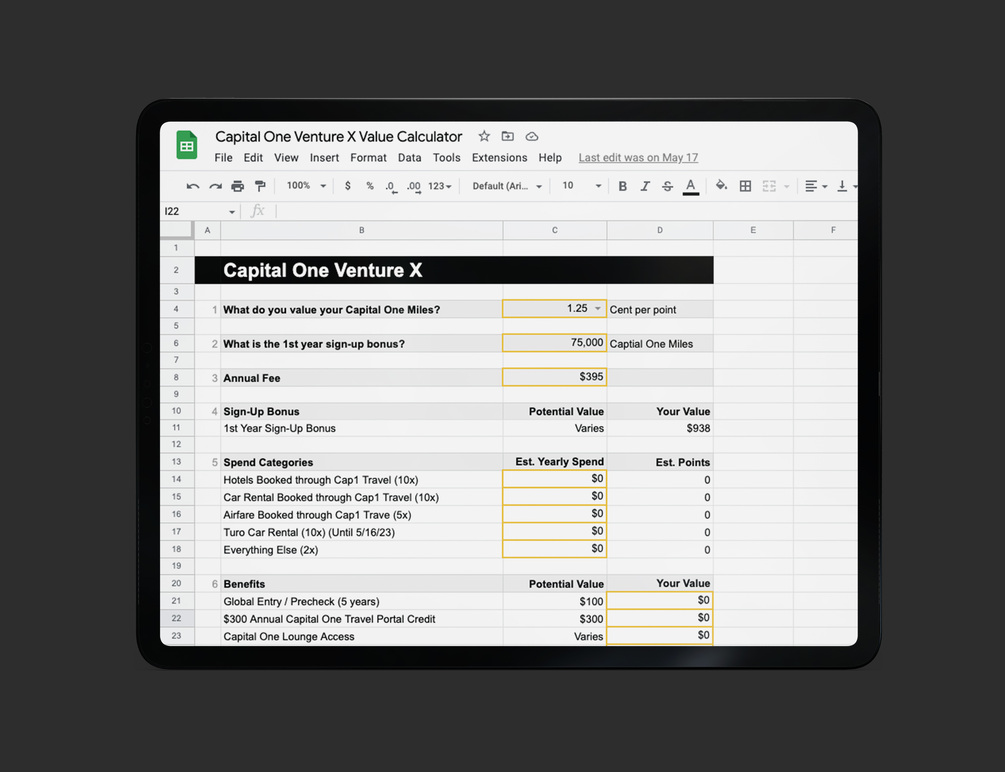Click Everything Else (2x) spend cell

click(x=554, y=549)
